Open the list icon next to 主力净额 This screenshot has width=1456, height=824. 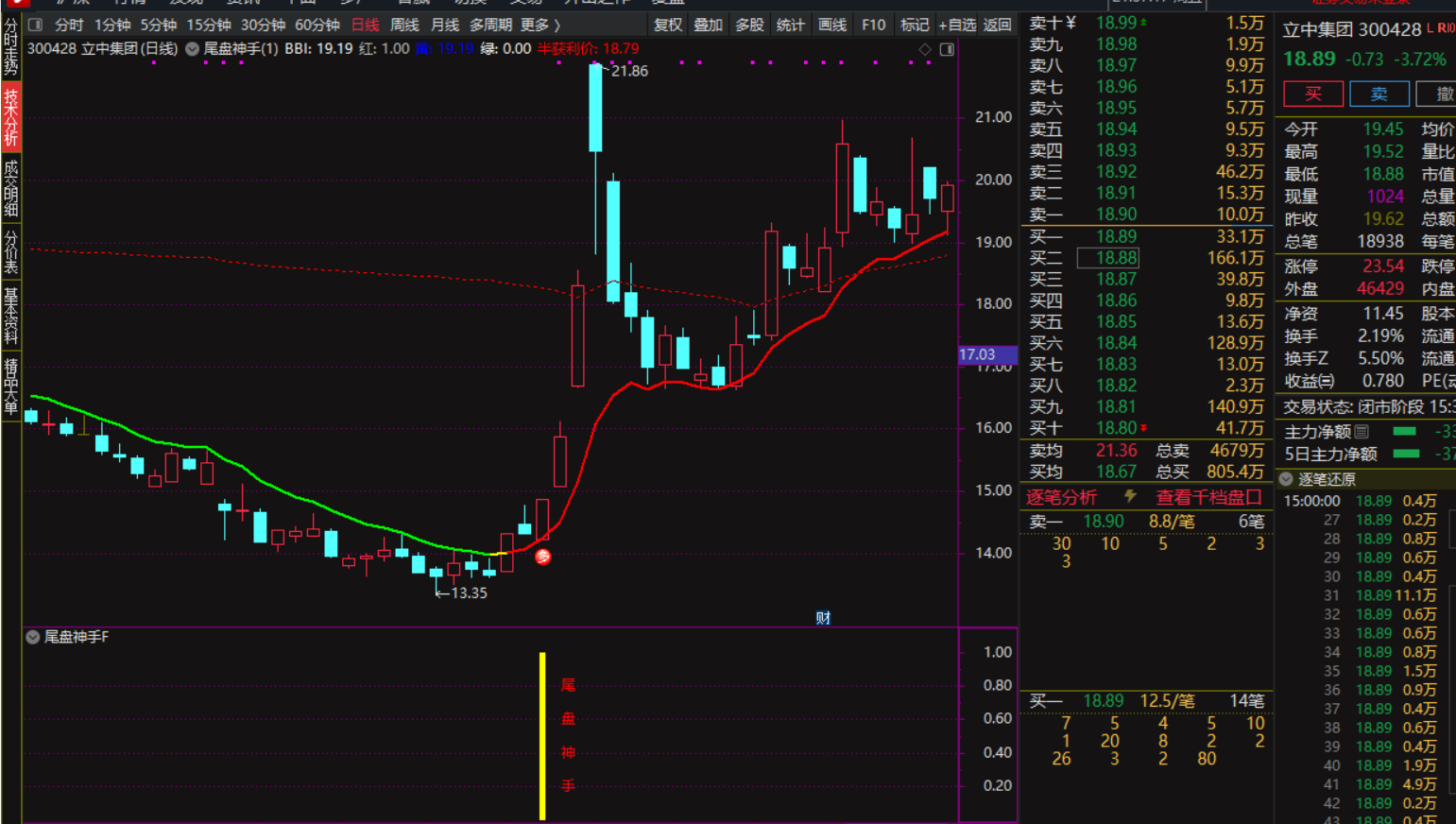point(1362,432)
